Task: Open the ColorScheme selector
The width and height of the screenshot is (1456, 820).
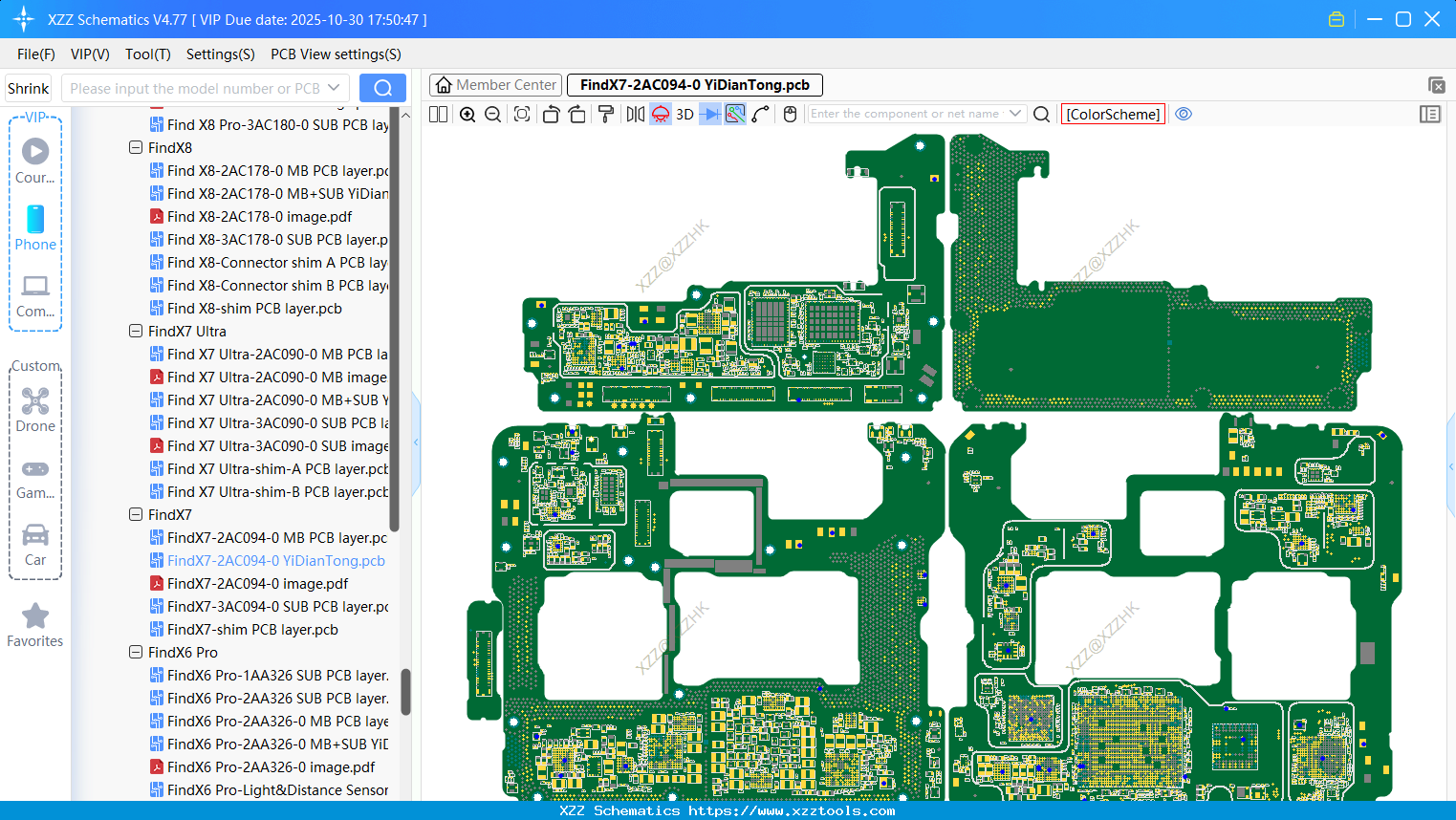Action: click(1113, 114)
